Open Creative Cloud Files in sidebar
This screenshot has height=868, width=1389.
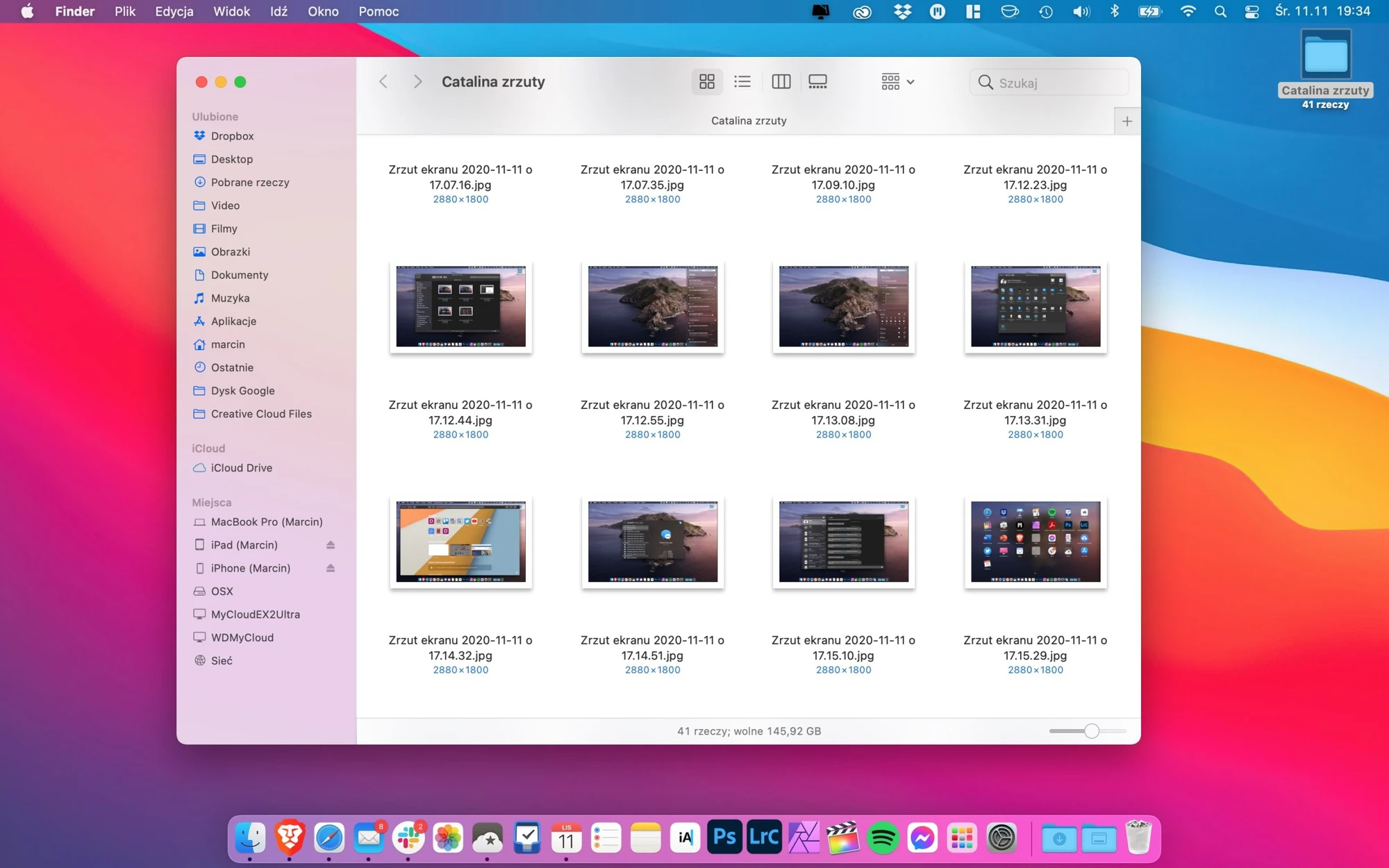(x=261, y=414)
